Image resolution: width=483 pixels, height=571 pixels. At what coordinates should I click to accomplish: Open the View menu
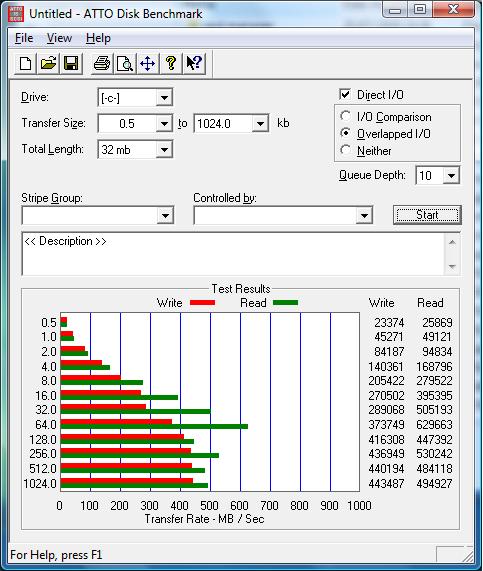pyautogui.click(x=59, y=38)
